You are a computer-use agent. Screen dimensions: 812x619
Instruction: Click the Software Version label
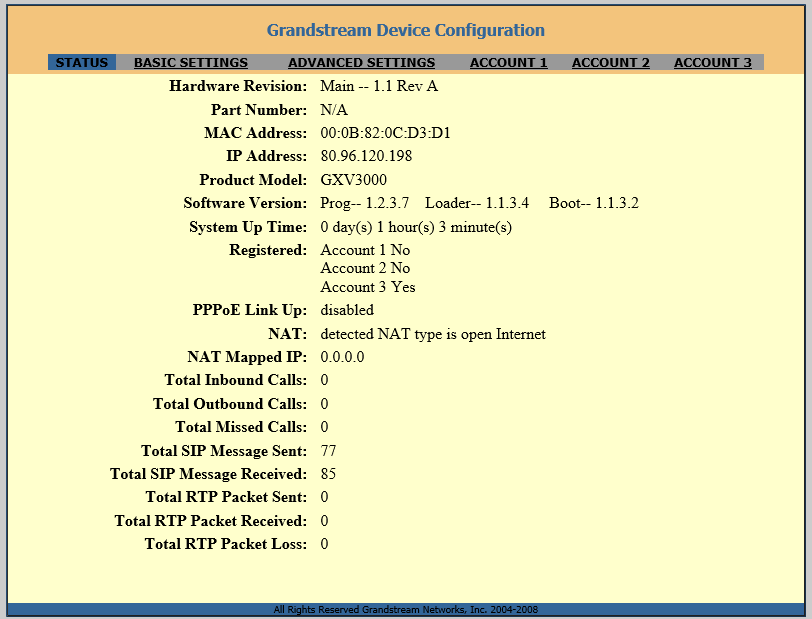point(245,203)
